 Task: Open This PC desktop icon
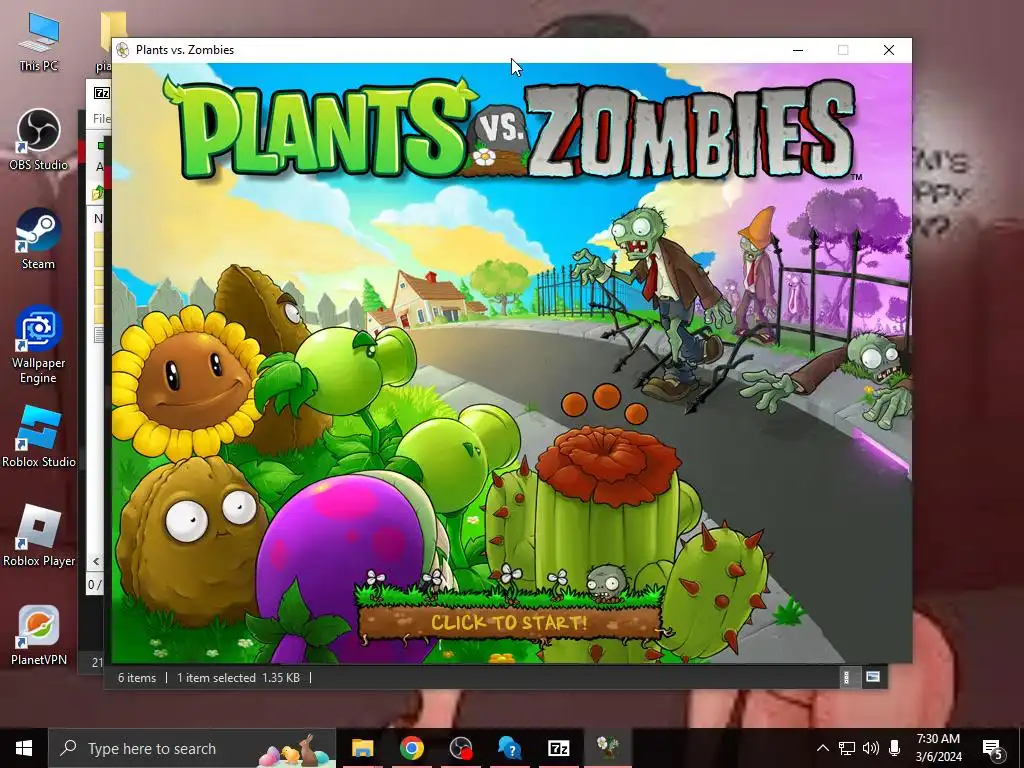(x=39, y=41)
